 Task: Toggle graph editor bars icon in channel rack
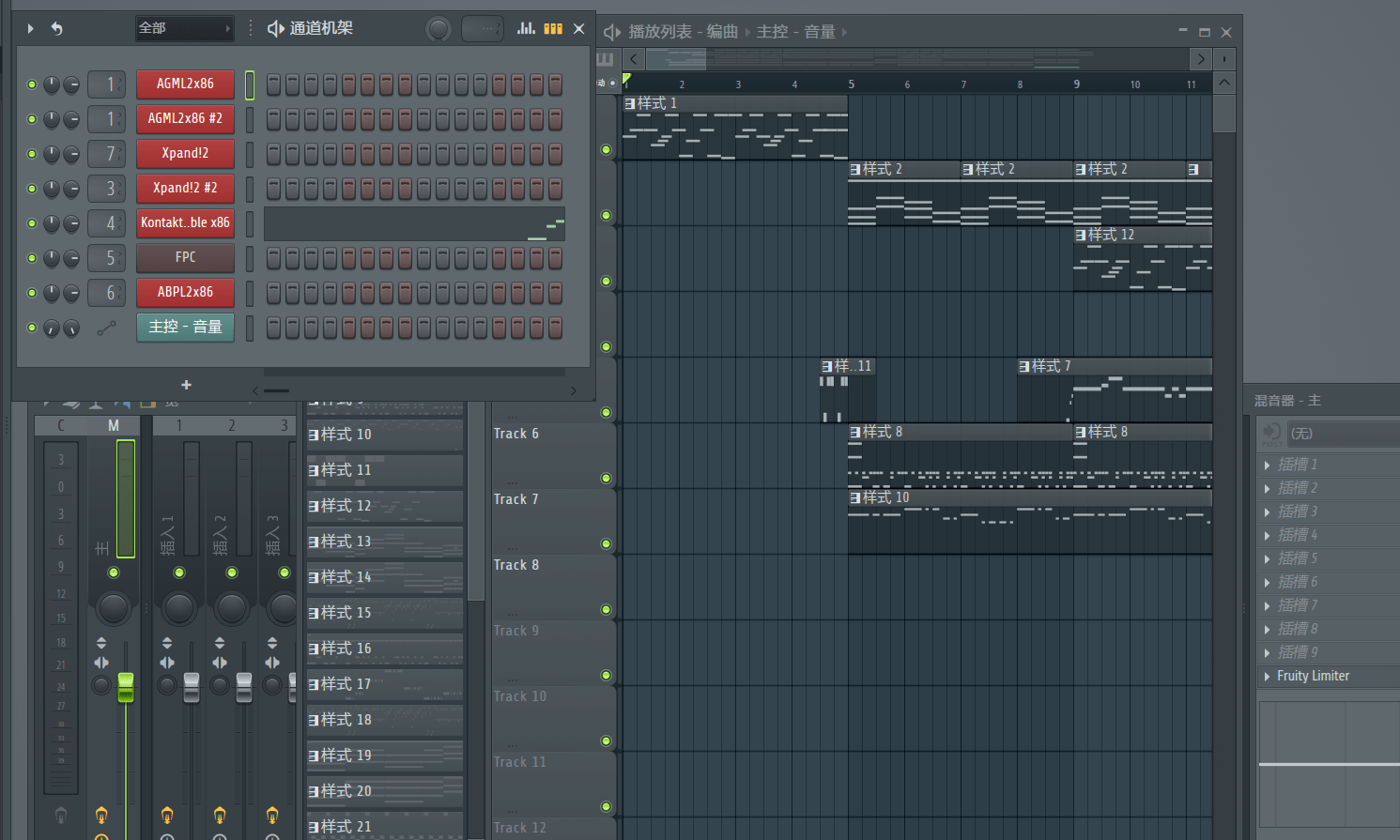click(526, 28)
